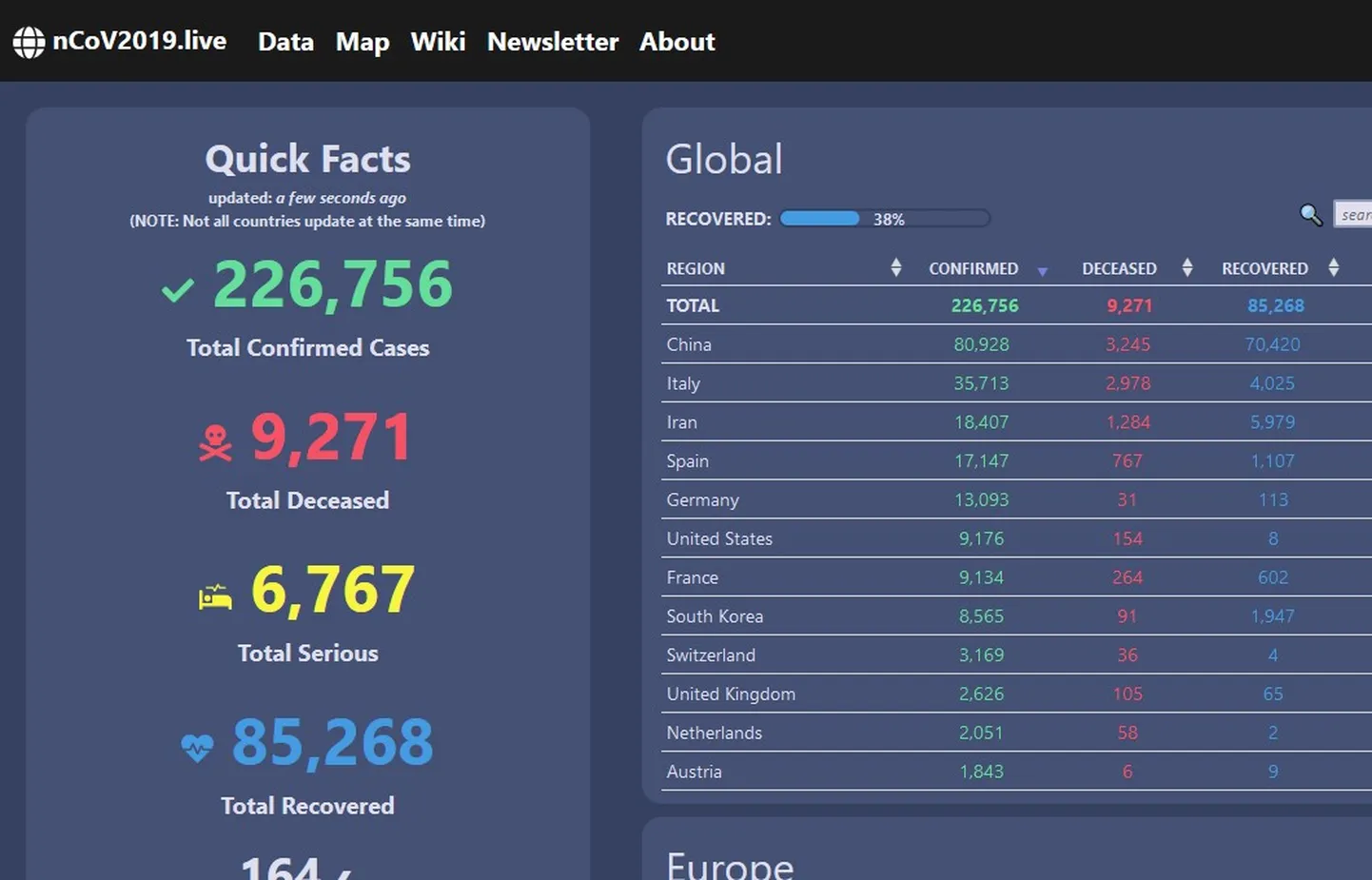
Task: Click the Global table heading
Action: point(724,159)
